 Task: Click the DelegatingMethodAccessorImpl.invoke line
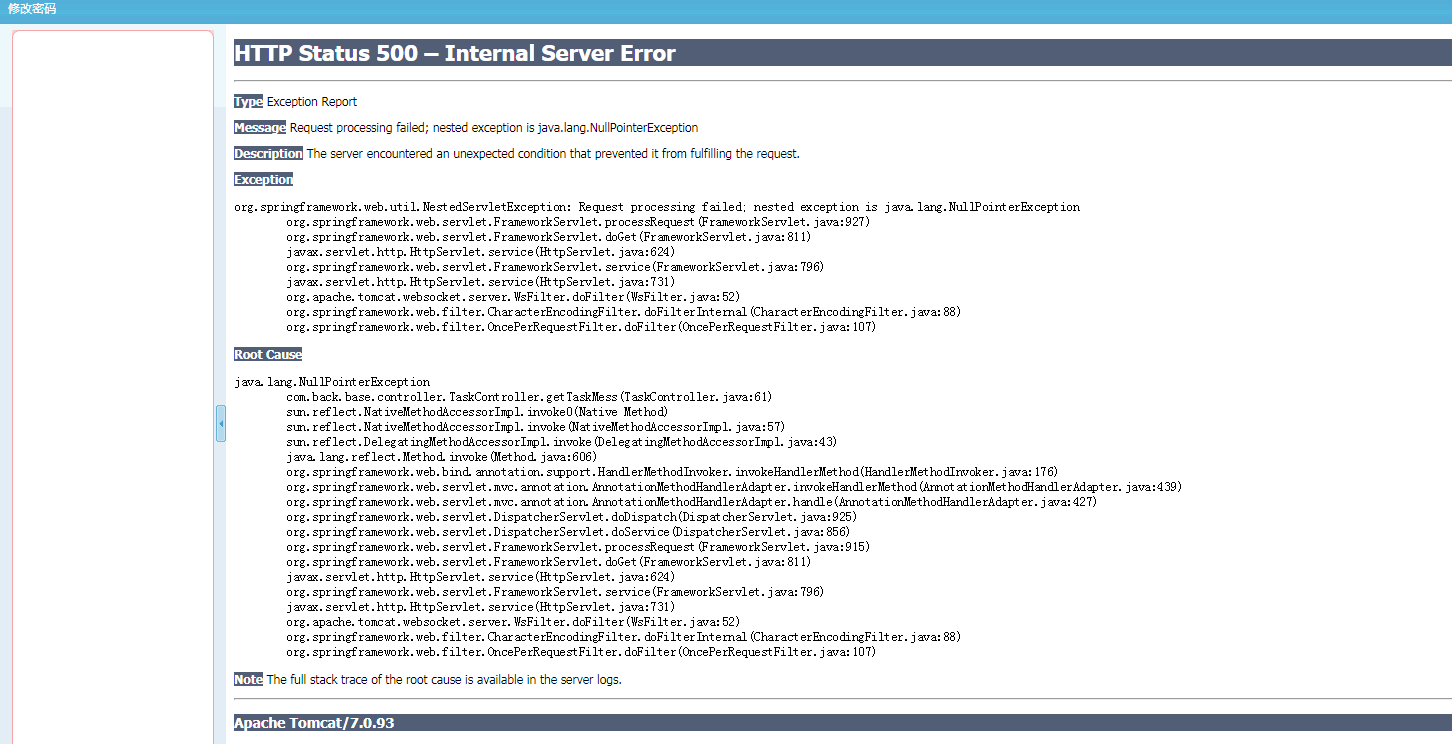(561, 442)
